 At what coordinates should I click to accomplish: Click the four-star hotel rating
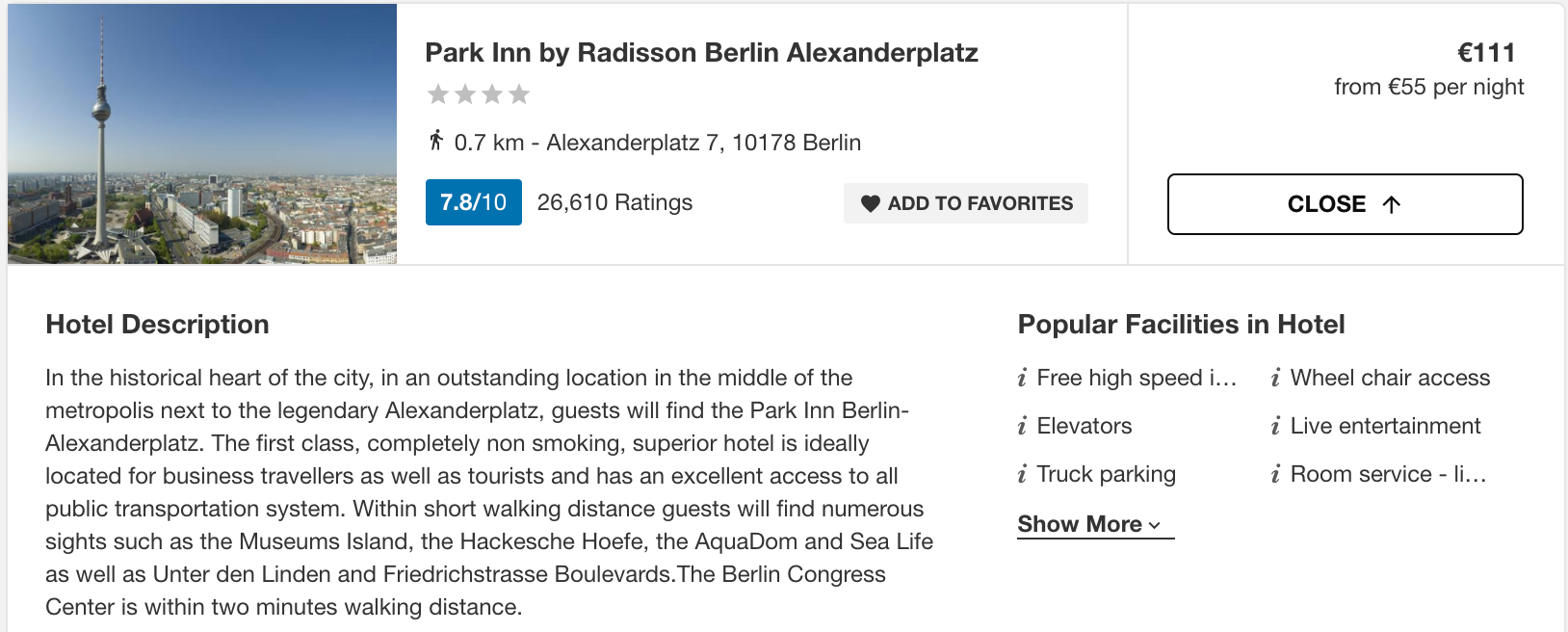(x=479, y=94)
